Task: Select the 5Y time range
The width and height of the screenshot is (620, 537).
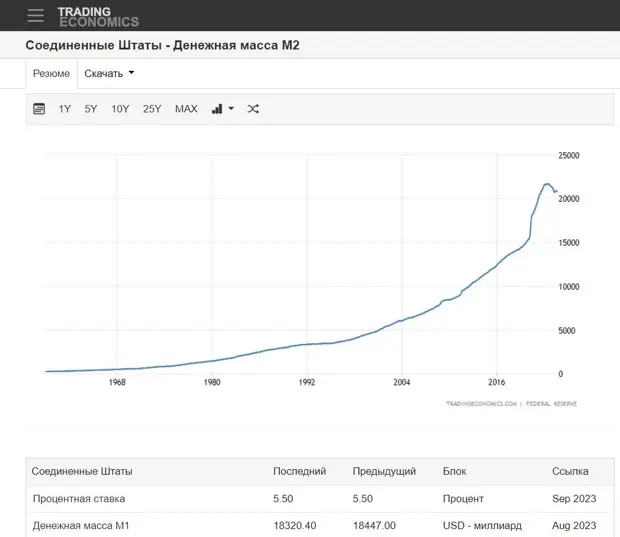Action: pos(91,109)
